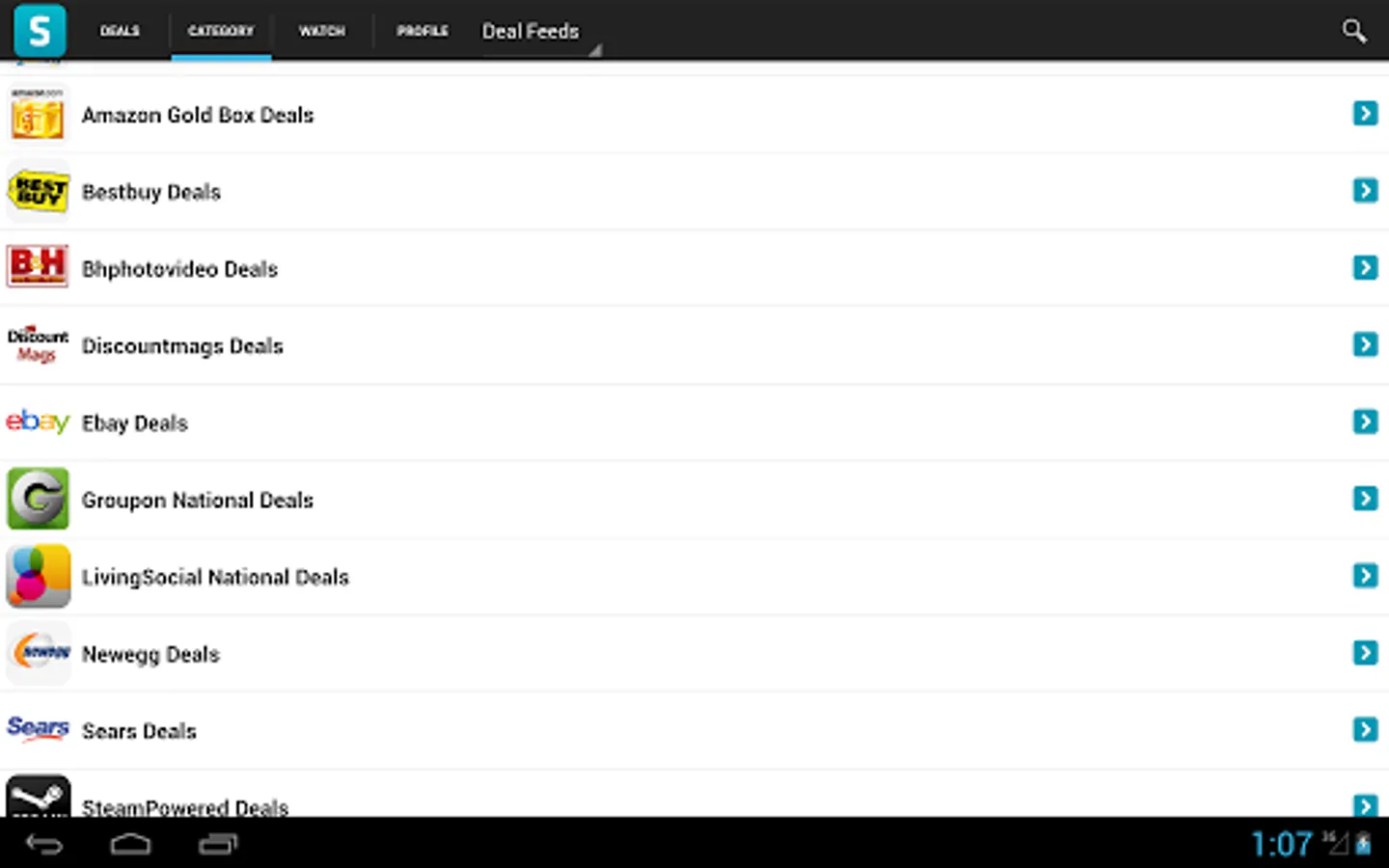The width and height of the screenshot is (1389, 868).
Task: Open the search magnifier icon
Action: coord(1354,31)
